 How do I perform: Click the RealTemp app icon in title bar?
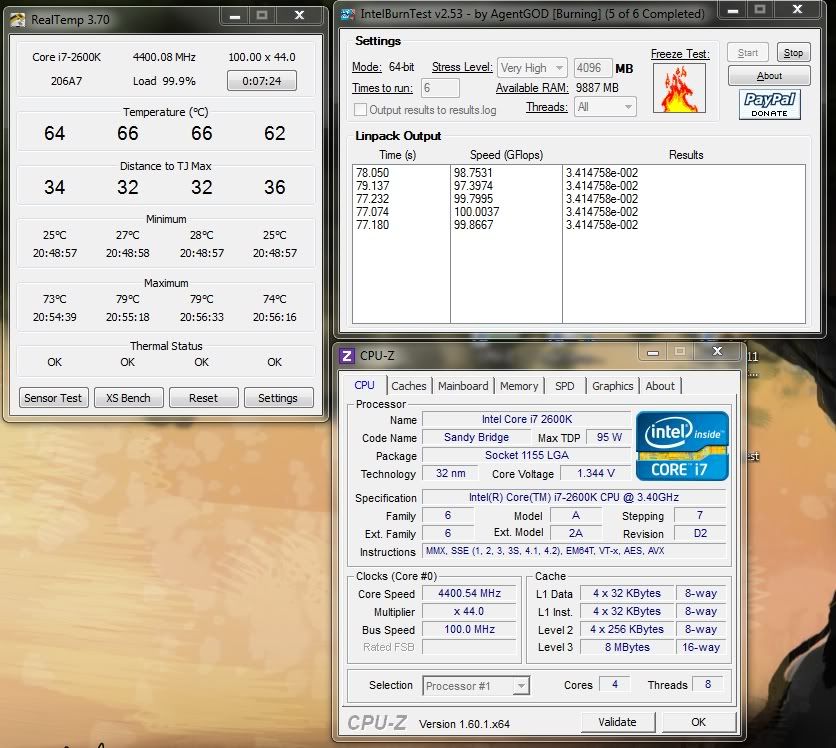coord(17,20)
